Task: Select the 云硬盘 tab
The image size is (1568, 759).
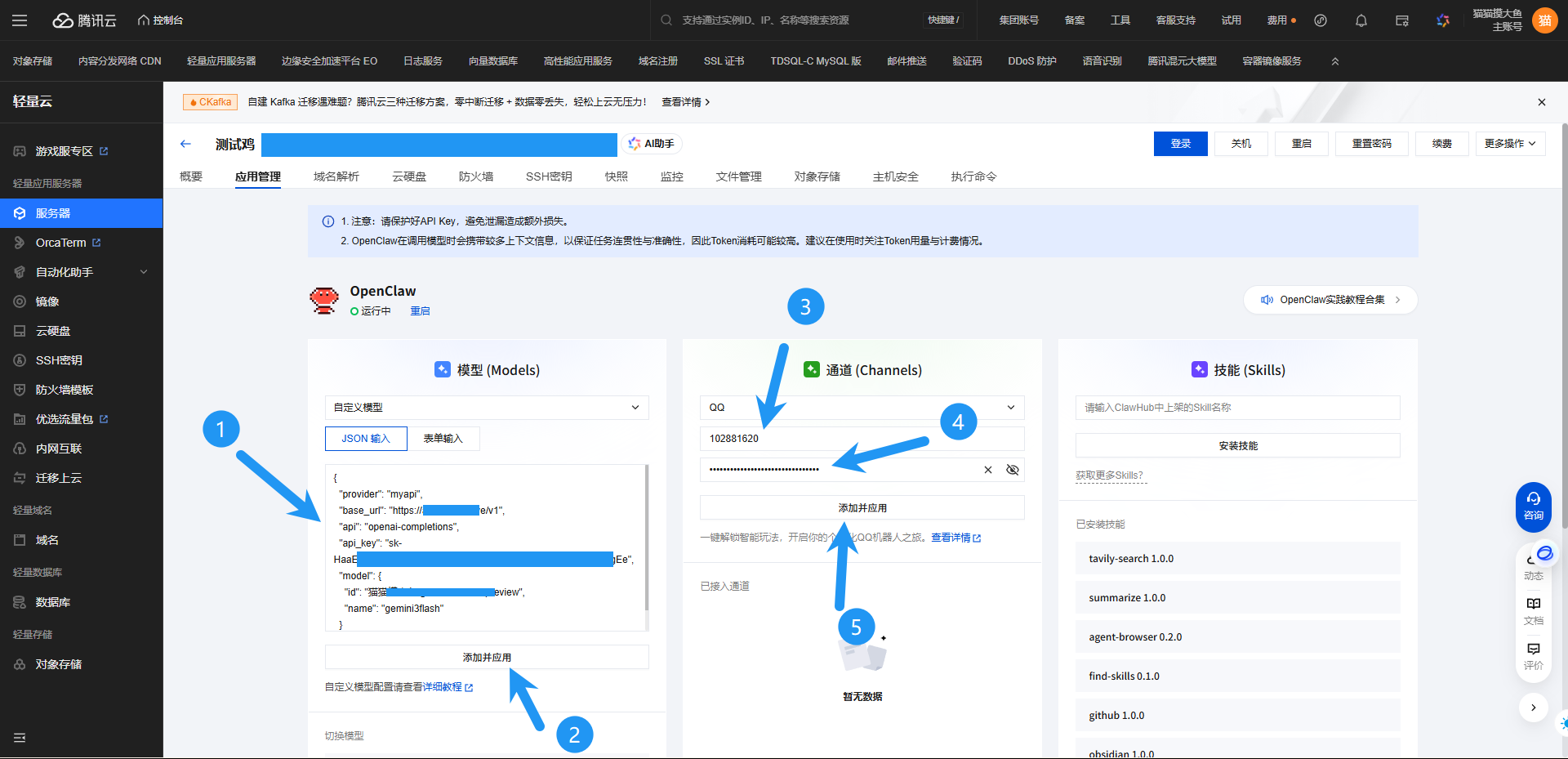Action: [x=408, y=176]
